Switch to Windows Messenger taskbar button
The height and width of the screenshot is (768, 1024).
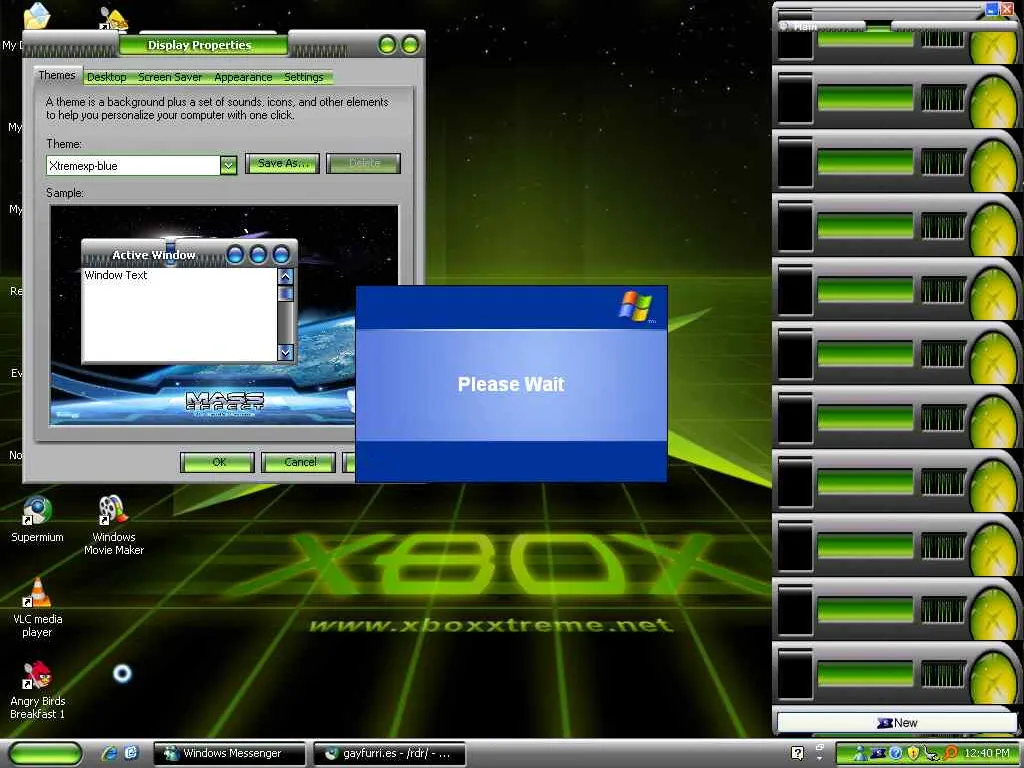tap(229, 753)
